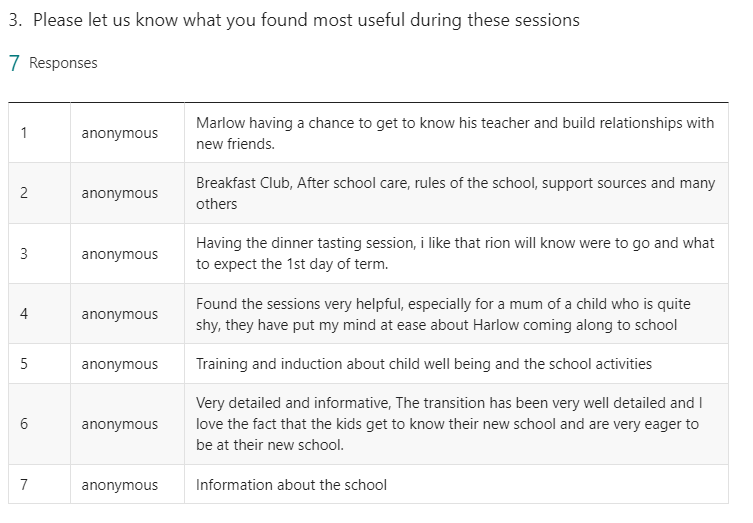This screenshot has width=753, height=523.
Task: Click the "7 Responses" count label
Action: tap(53, 63)
